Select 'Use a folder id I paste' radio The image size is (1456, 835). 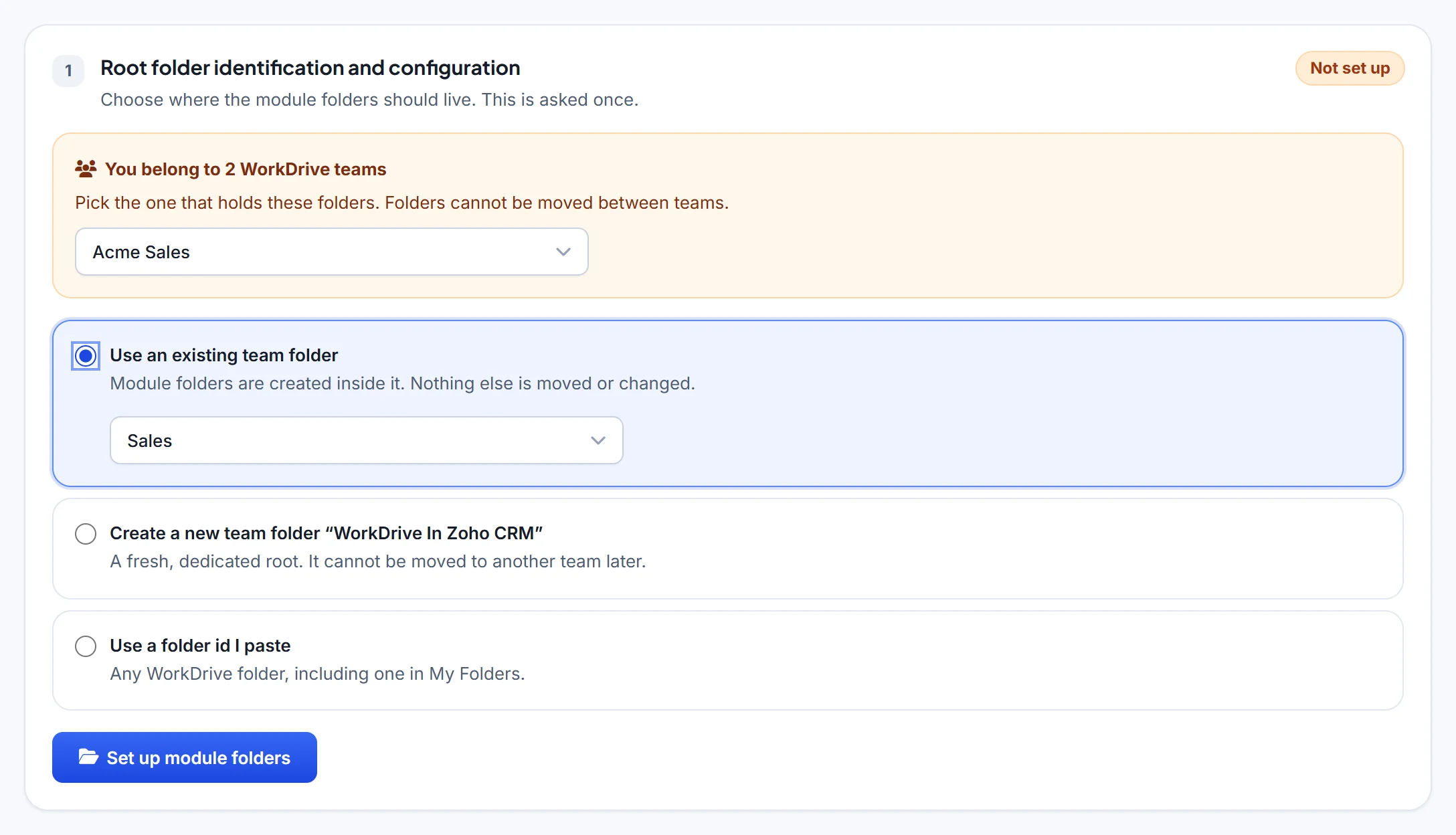pos(86,646)
